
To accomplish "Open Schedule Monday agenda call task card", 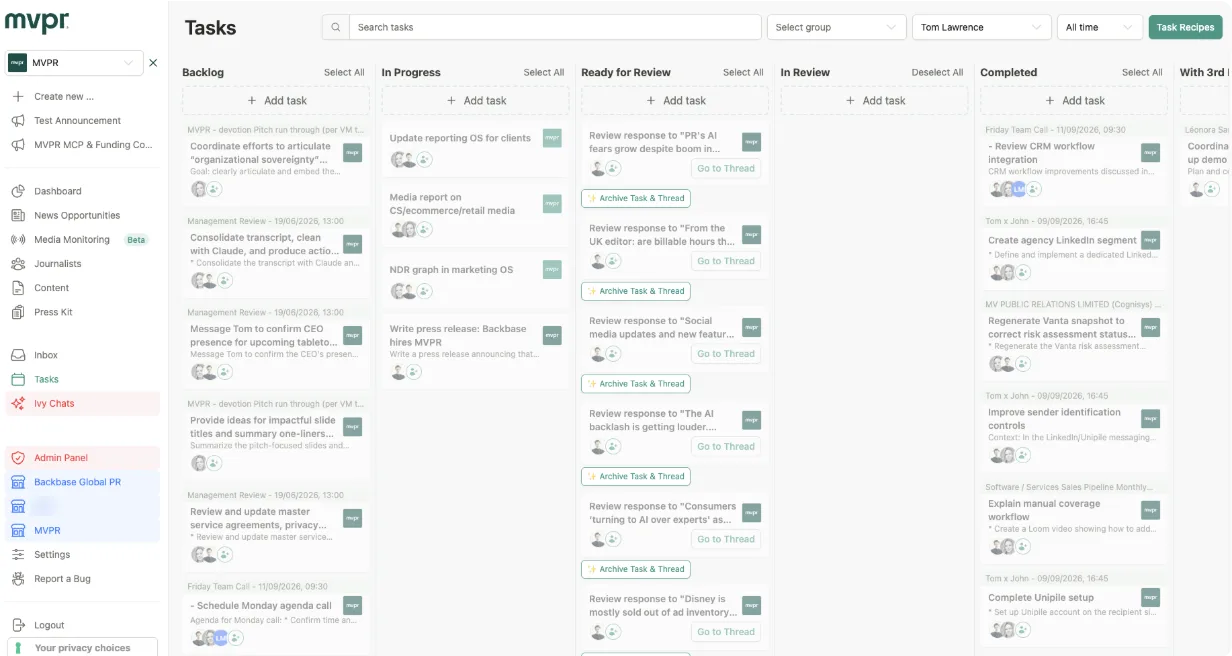I will point(276,622).
